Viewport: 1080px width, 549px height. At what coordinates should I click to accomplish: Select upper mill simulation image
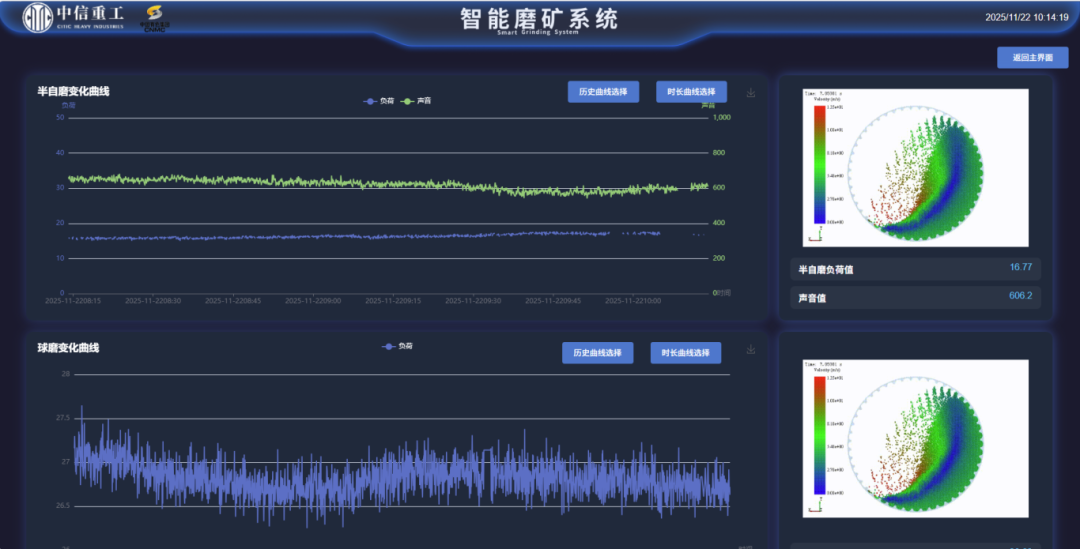(915, 167)
